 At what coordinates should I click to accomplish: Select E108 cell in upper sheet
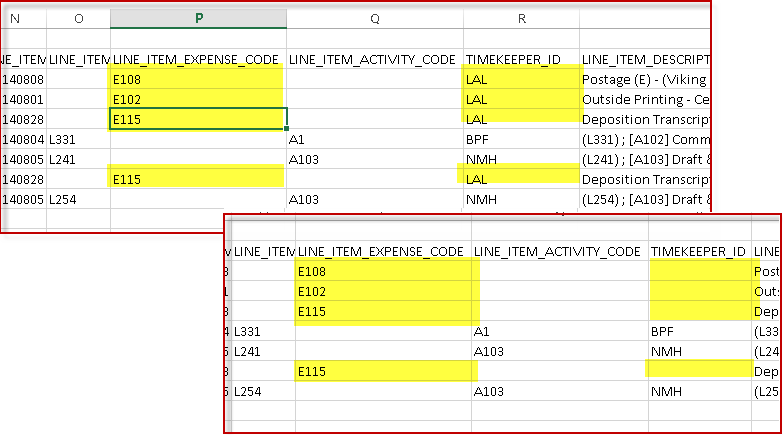coord(198,79)
